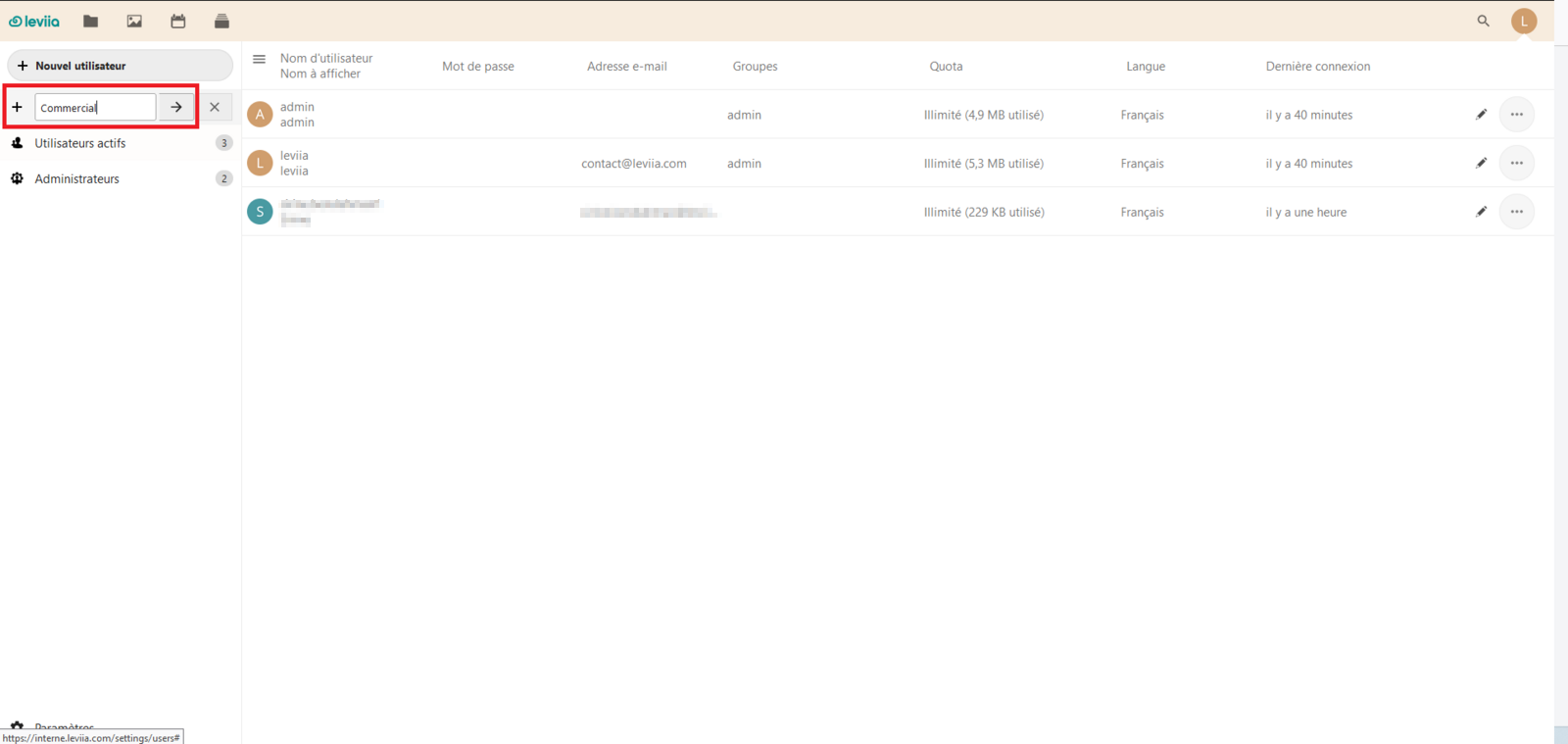1568x744 pixels.
Task: Cancel group creation with X button
Action: click(x=215, y=107)
